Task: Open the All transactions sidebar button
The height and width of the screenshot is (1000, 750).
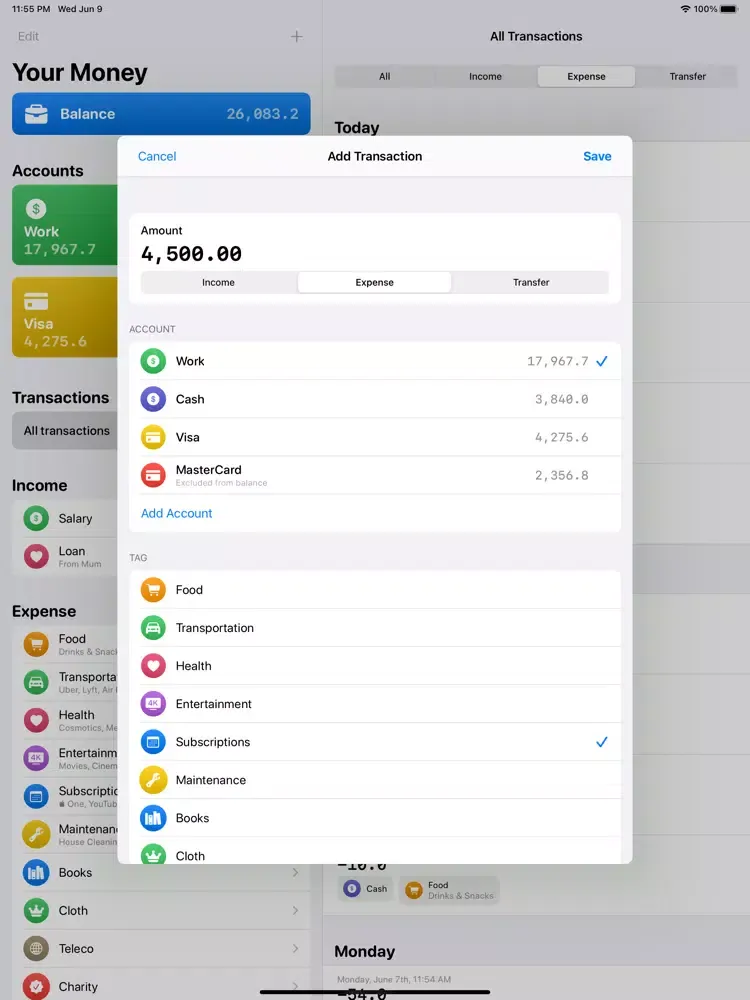Action: (x=65, y=430)
